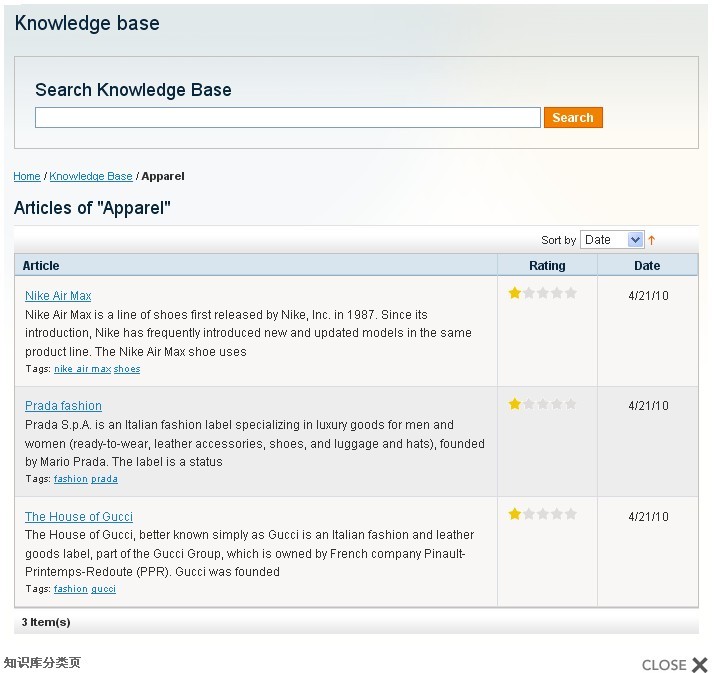This screenshot has width=716, height=673.
Task: Click the Apparel breadcrumb text
Action: 163,176
